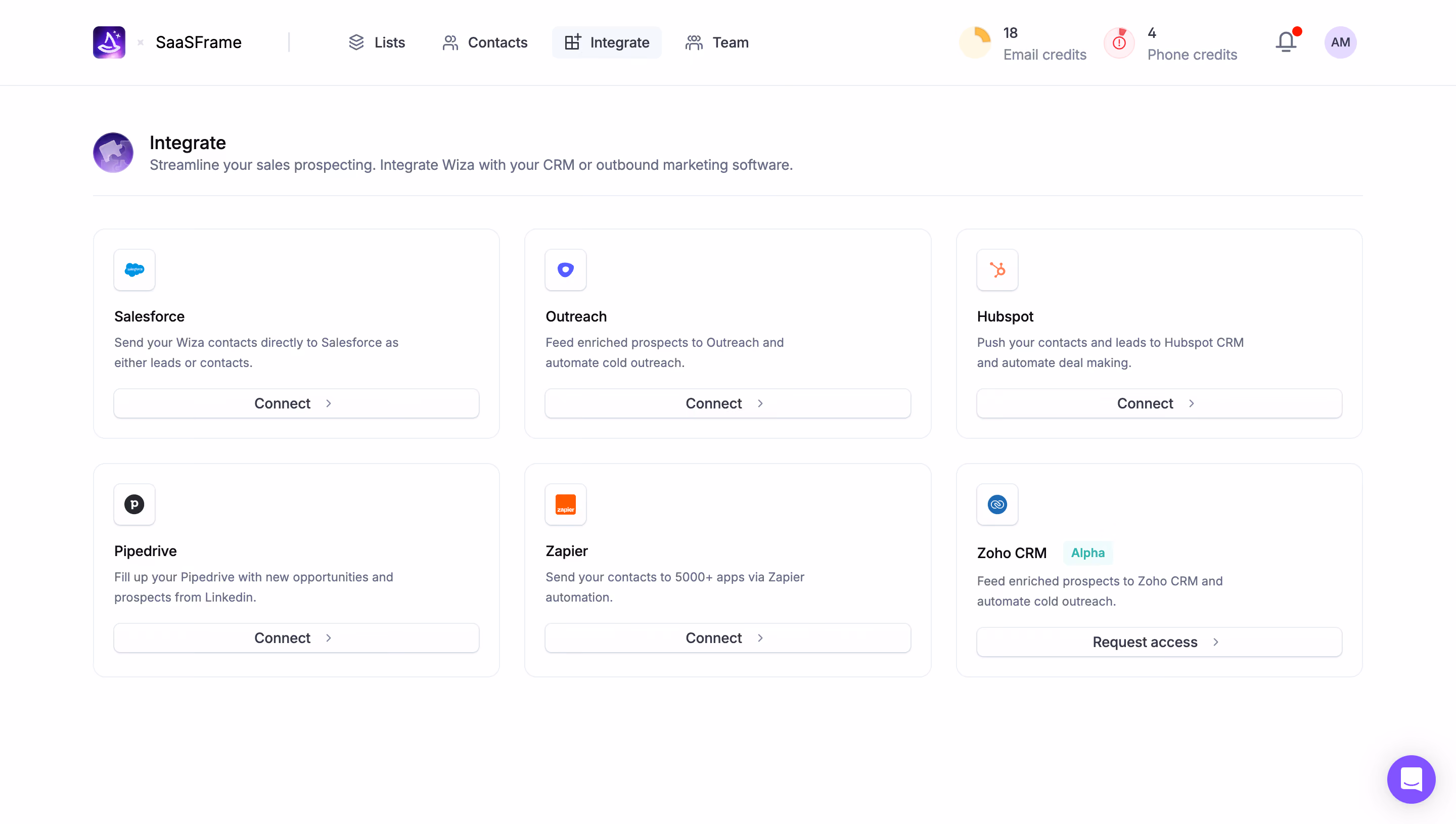
Task: Click the email credits pie indicator
Action: (976, 42)
